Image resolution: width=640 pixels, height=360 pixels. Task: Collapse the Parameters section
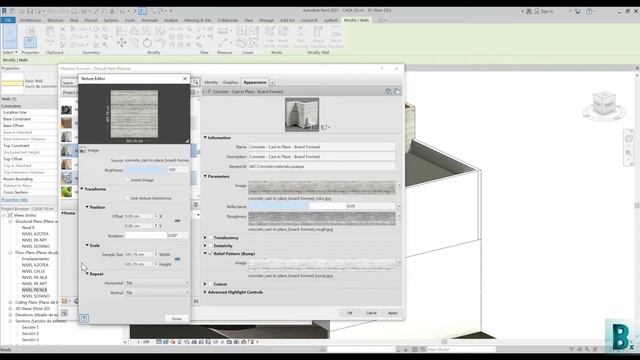click(205, 176)
